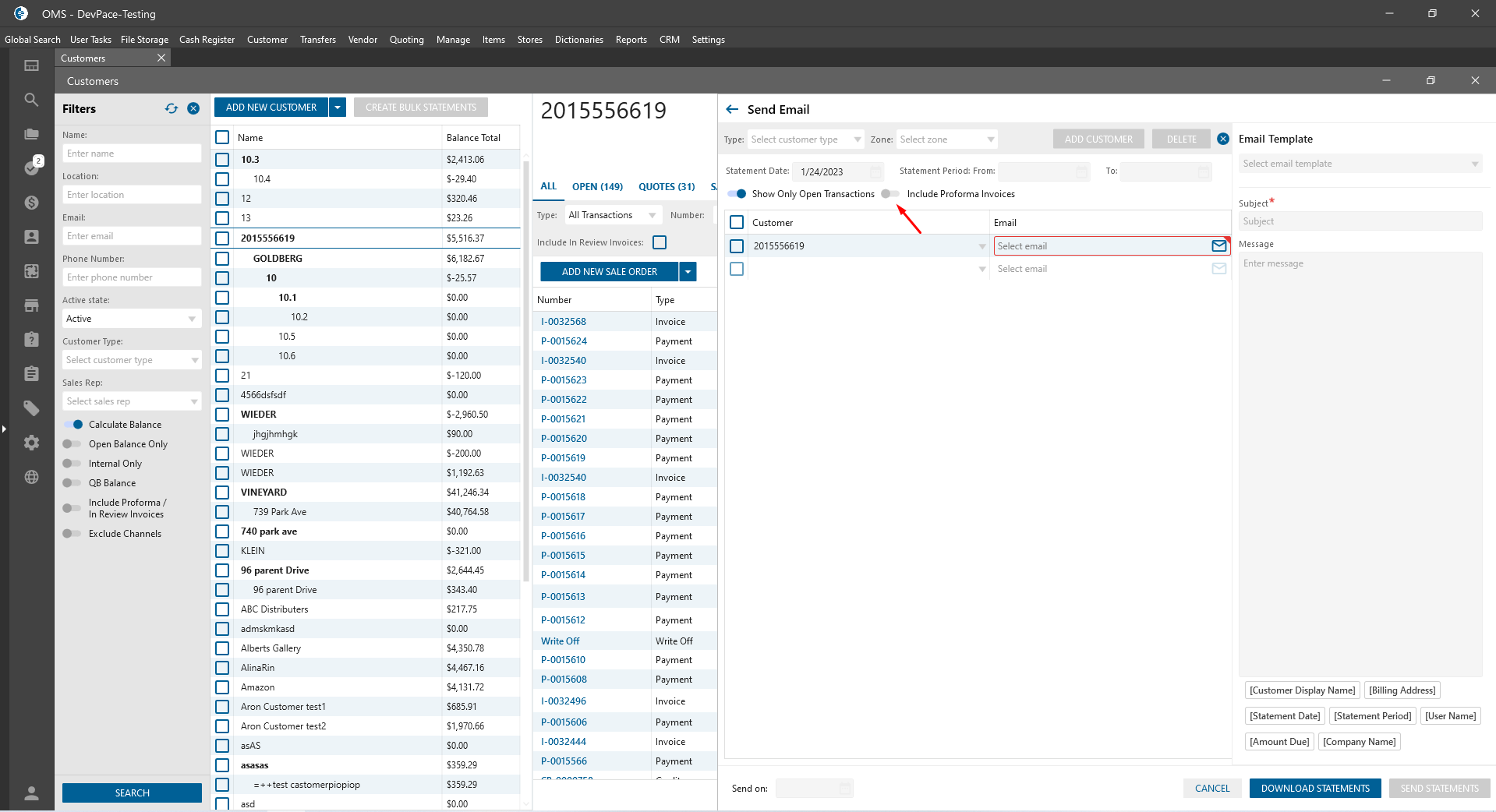Open user tasks checkmark icon with badge

[31, 168]
